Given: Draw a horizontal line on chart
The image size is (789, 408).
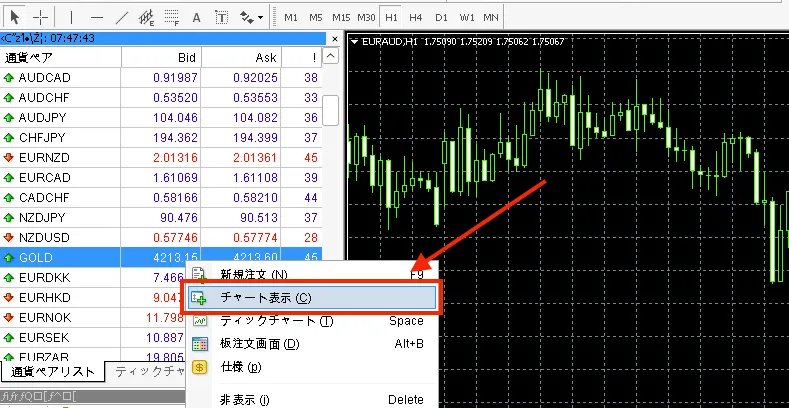Looking at the screenshot, I should point(97,17).
